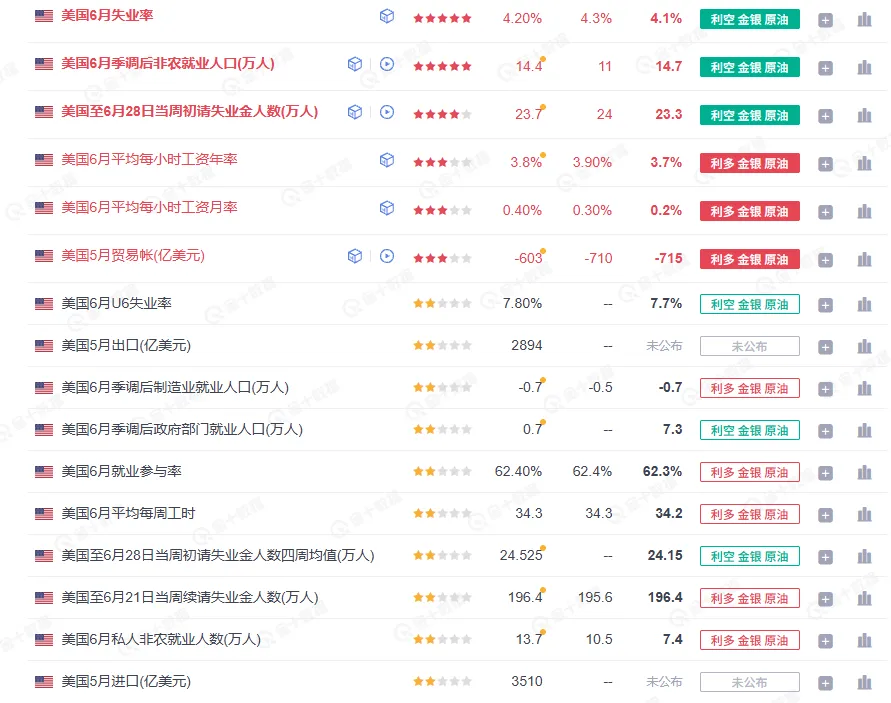Click plus icon for 美国5月进口

click(x=825, y=683)
